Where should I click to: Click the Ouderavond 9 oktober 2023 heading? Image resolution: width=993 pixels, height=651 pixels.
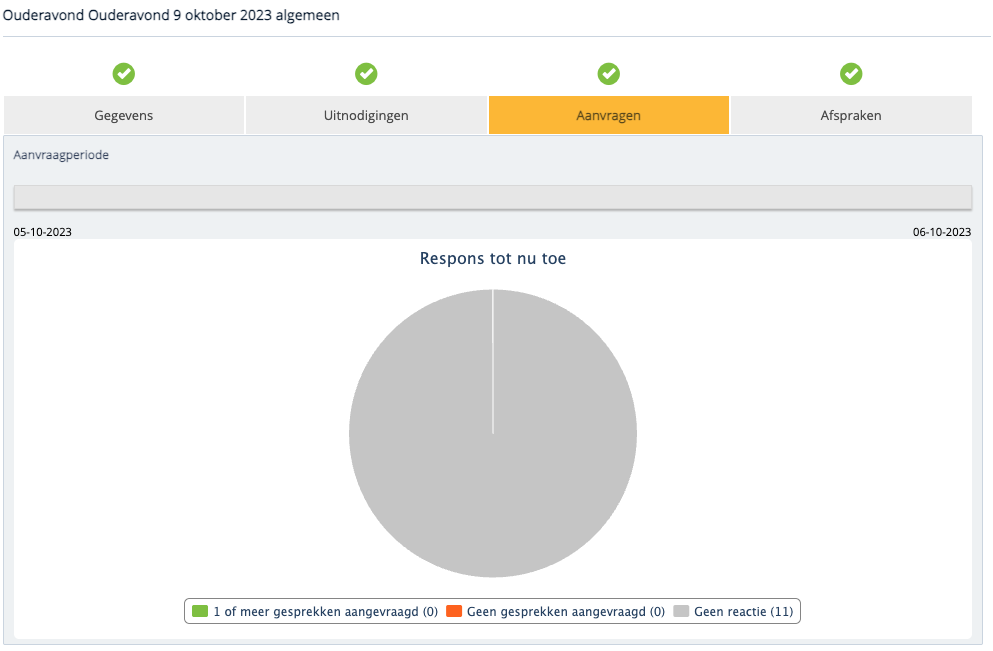[171, 17]
